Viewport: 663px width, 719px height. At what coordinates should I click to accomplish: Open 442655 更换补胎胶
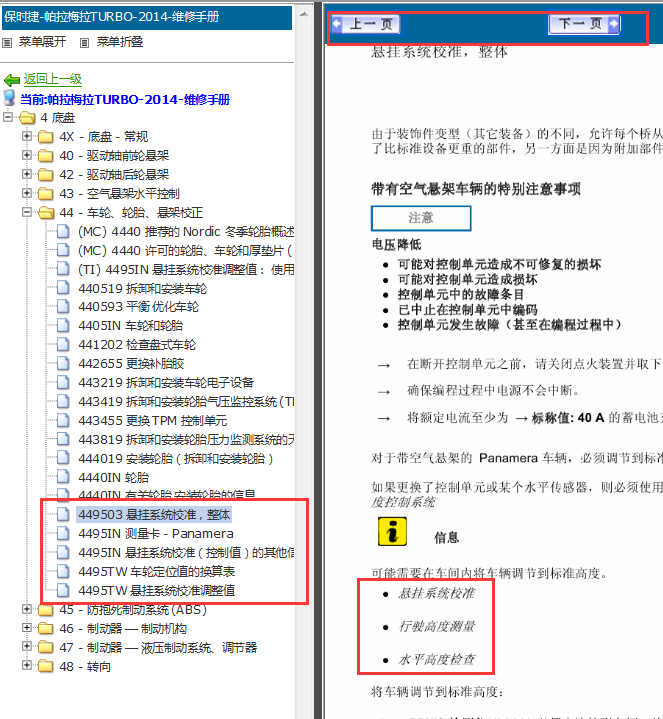131,364
